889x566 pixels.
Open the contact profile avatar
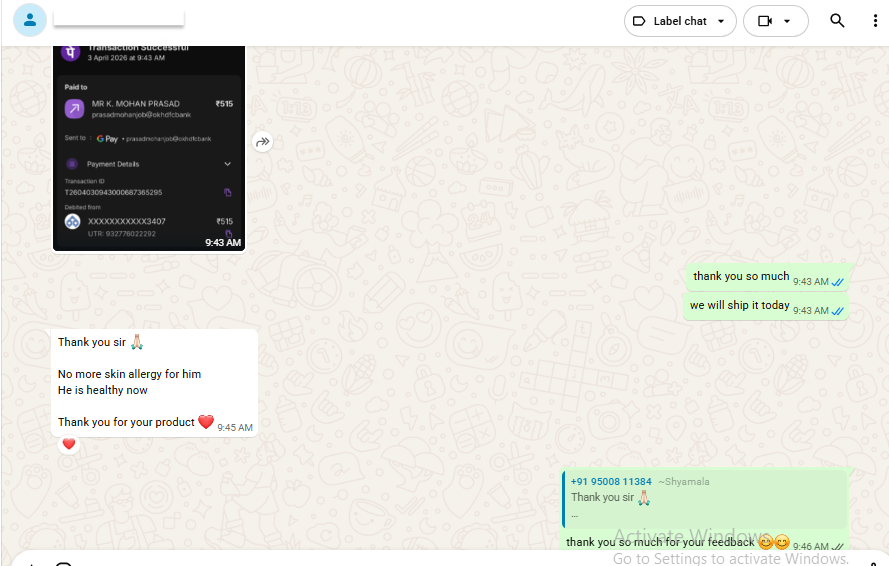point(29,20)
